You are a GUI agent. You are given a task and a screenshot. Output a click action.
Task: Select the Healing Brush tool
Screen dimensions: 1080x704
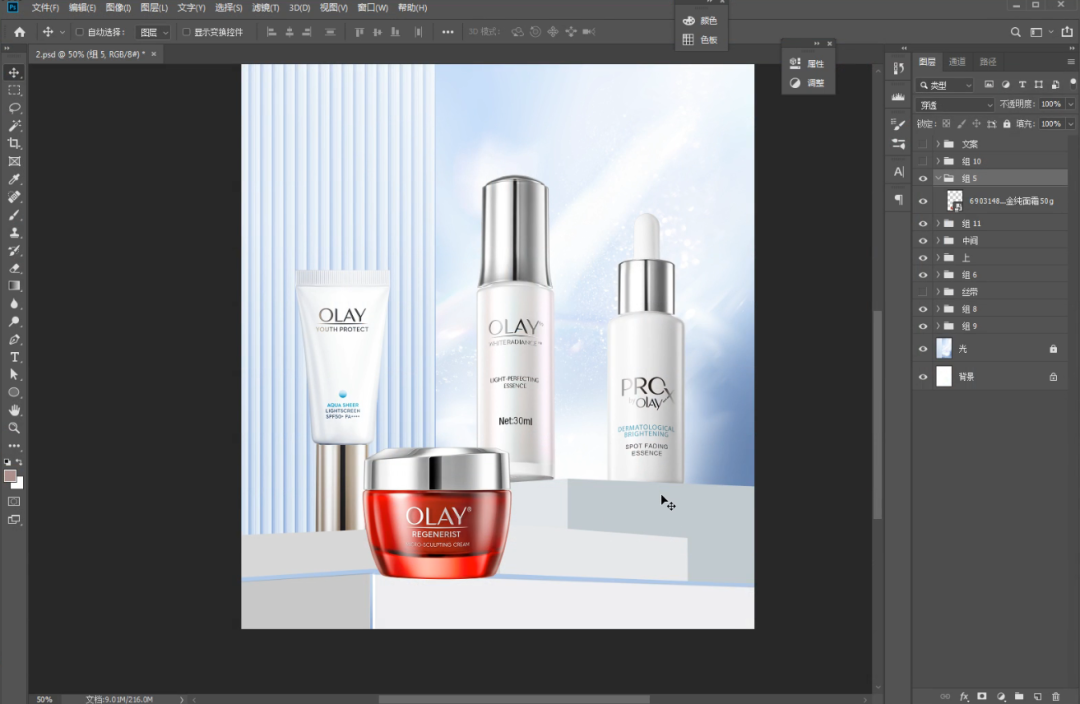click(x=14, y=197)
